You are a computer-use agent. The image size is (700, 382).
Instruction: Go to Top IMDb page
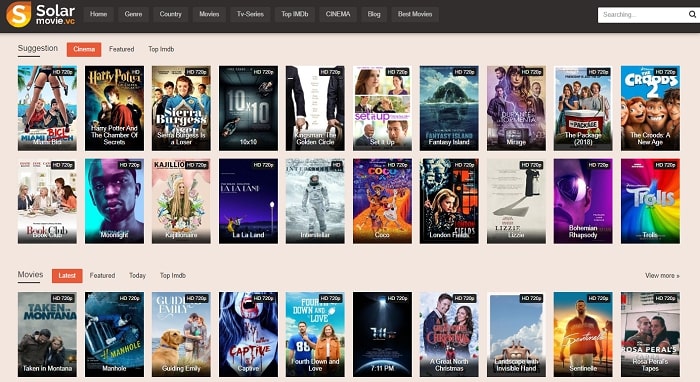point(295,14)
